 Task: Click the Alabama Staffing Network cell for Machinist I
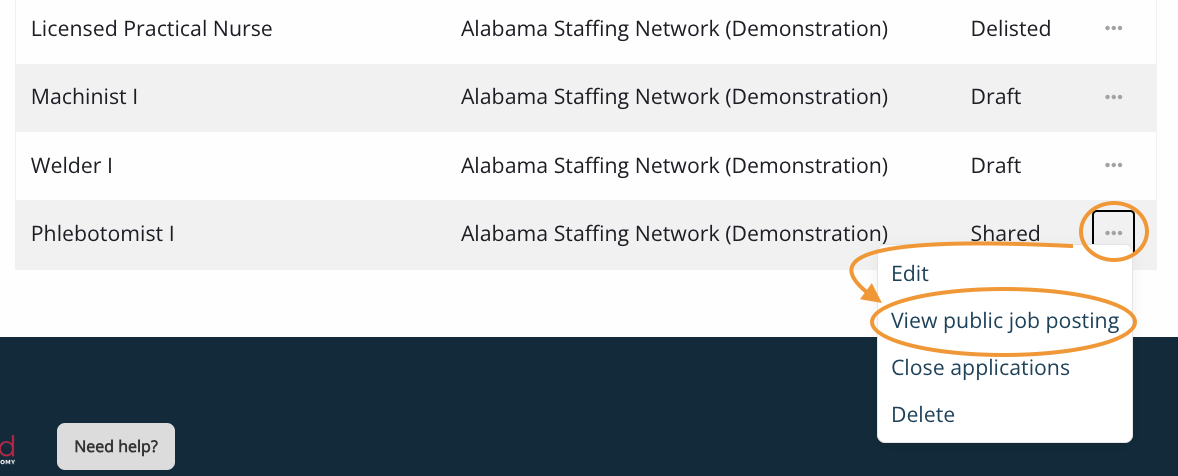(x=674, y=97)
